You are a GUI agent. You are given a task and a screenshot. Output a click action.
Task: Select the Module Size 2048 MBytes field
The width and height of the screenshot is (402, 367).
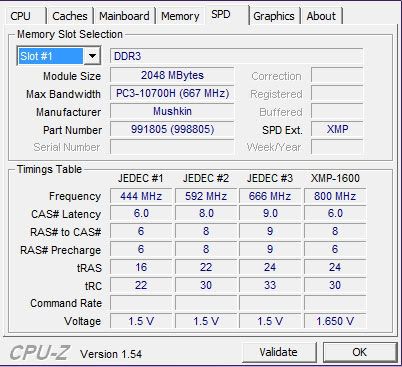(x=172, y=75)
